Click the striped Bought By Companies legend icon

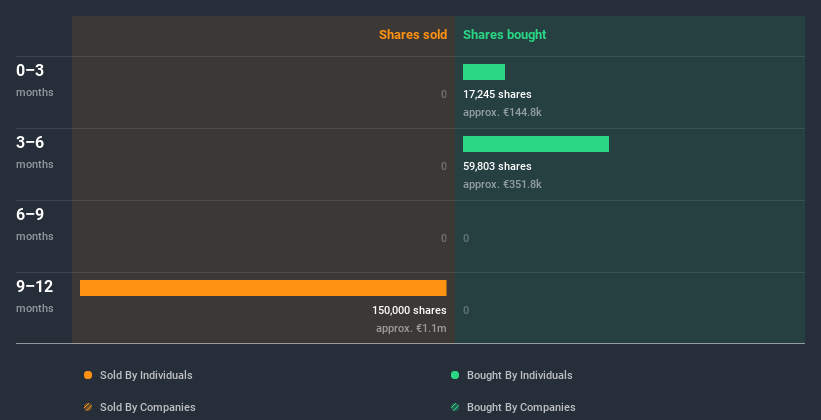[x=455, y=407]
